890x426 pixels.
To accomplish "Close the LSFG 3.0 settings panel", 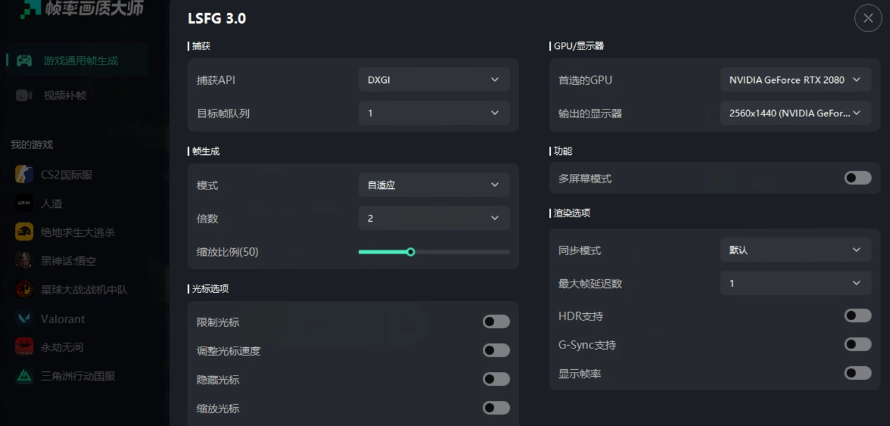I will (x=868, y=18).
